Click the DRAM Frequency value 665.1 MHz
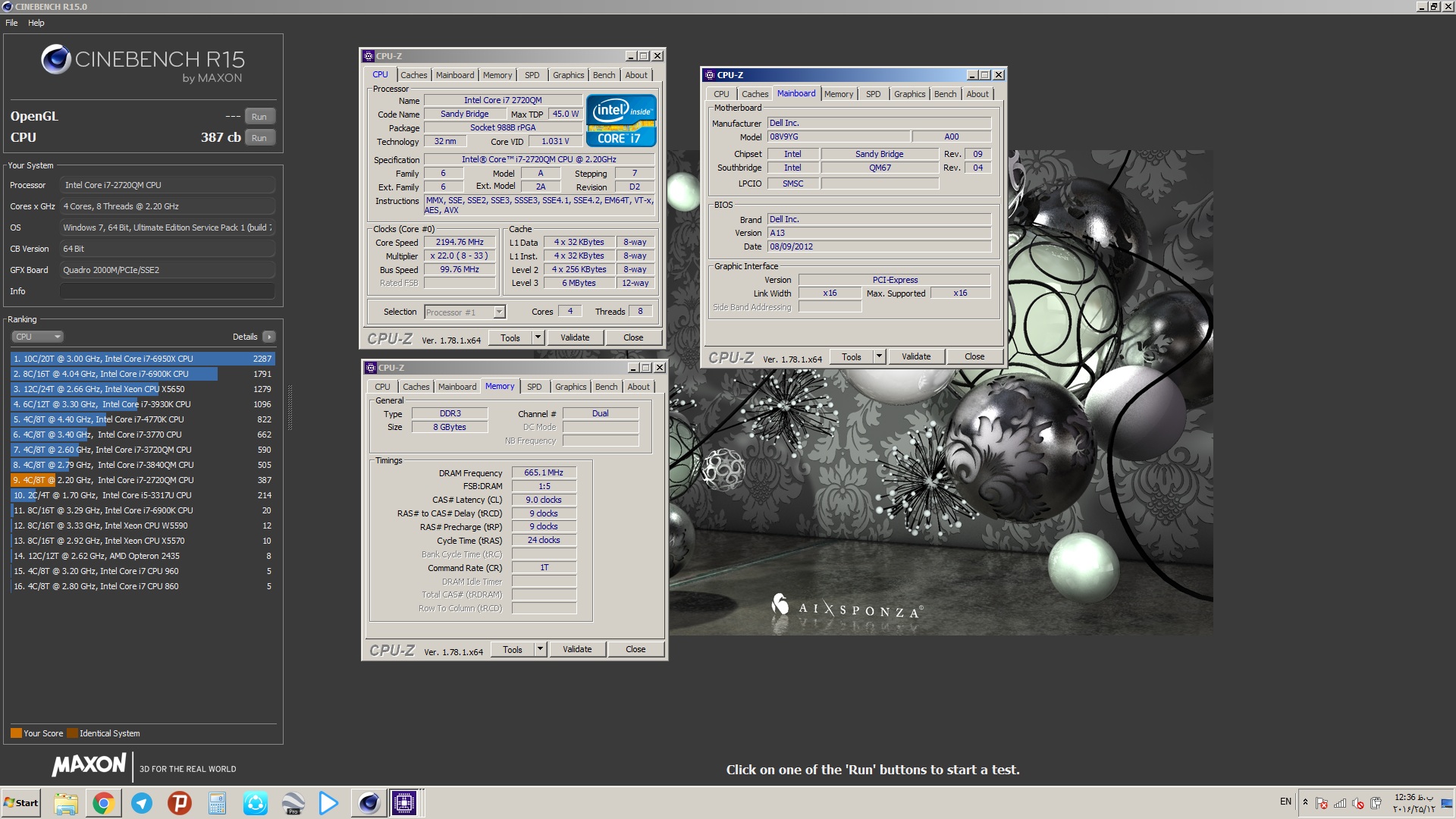Image resolution: width=1456 pixels, height=819 pixels. [544, 472]
